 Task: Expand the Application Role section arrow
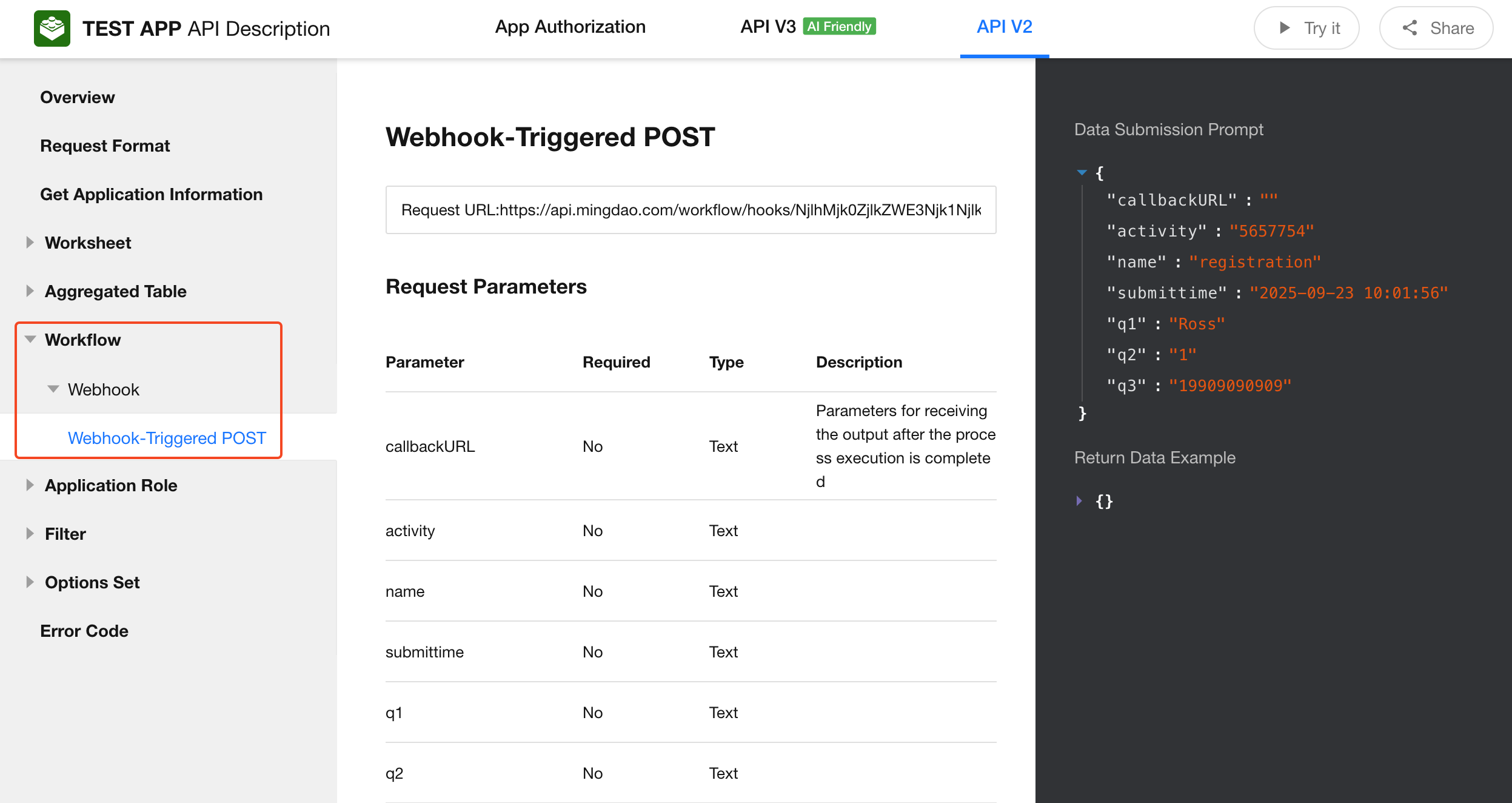click(x=30, y=485)
